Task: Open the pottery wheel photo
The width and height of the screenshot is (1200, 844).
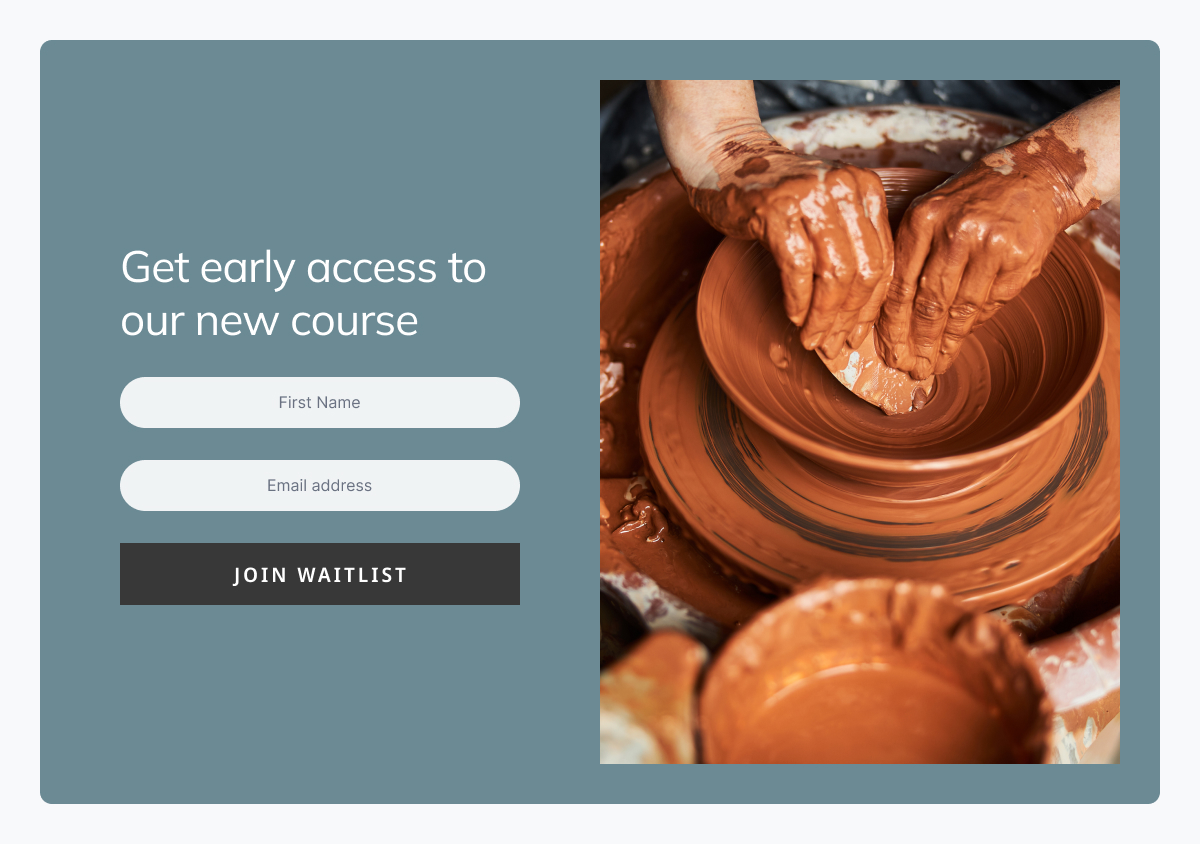Action: click(860, 422)
